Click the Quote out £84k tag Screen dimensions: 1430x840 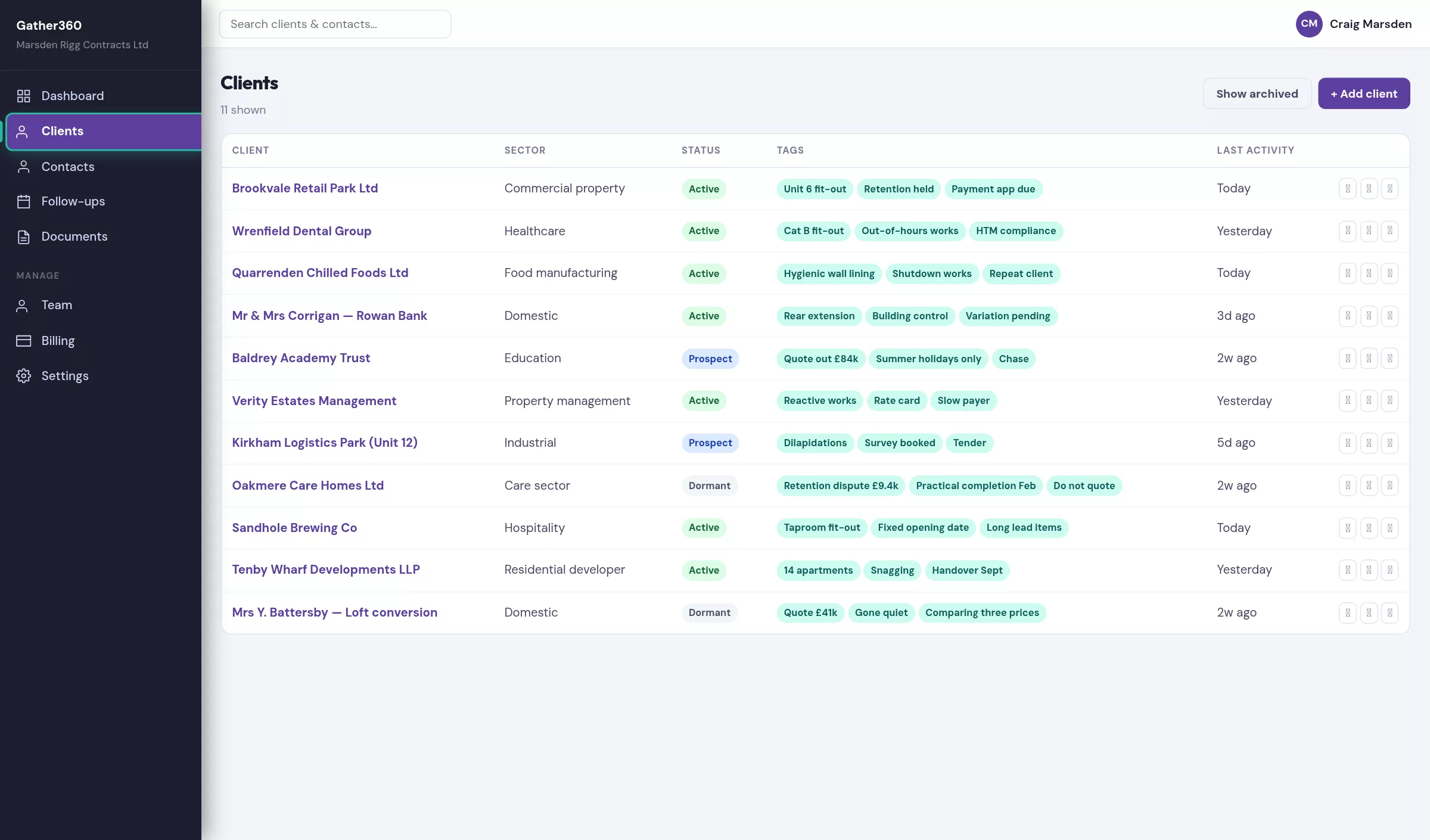[820, 359]
